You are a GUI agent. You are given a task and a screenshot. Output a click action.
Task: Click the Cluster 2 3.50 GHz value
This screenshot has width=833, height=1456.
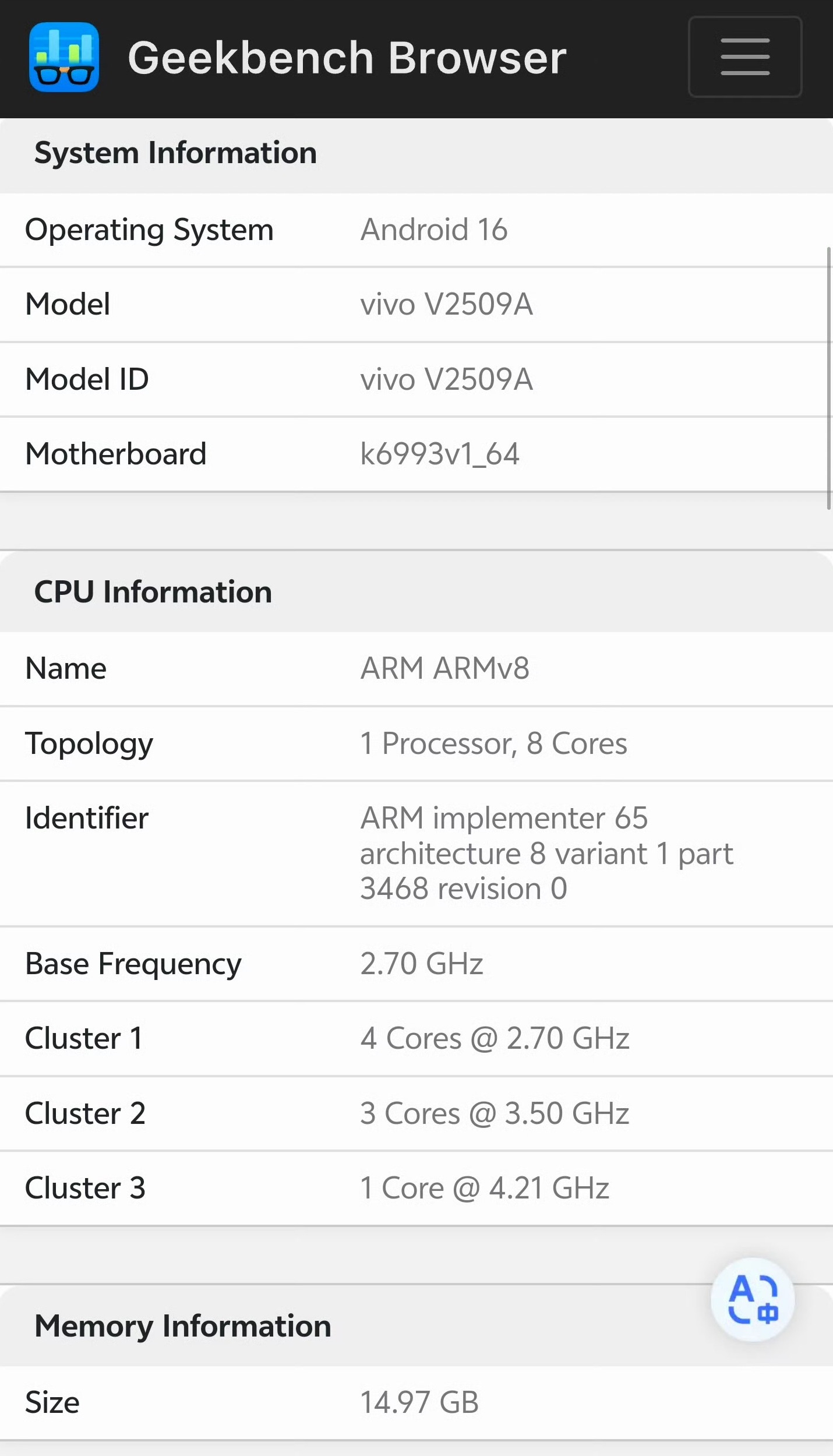[x=495, y=1114]
